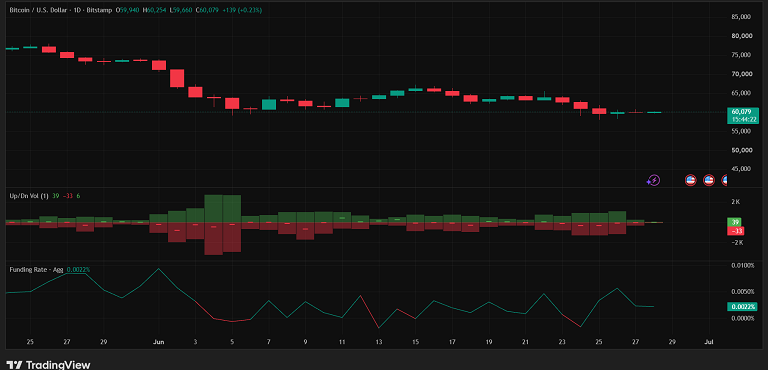Click the 45,000 price scale label

tap(742, 169)
